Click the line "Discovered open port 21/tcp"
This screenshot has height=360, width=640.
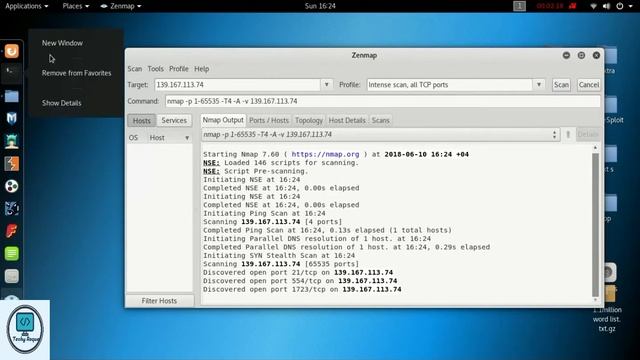tap(298, 272)
